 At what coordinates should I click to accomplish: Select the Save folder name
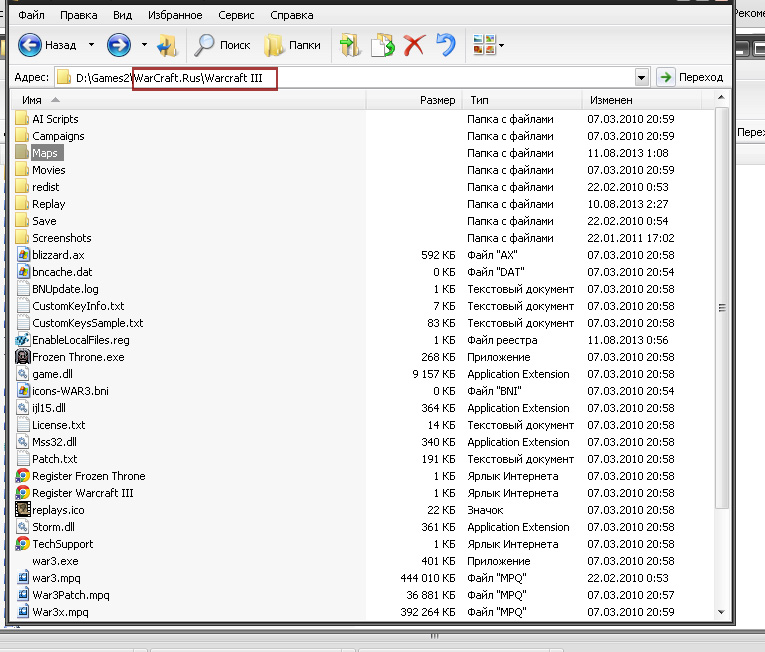pos(44,221)
